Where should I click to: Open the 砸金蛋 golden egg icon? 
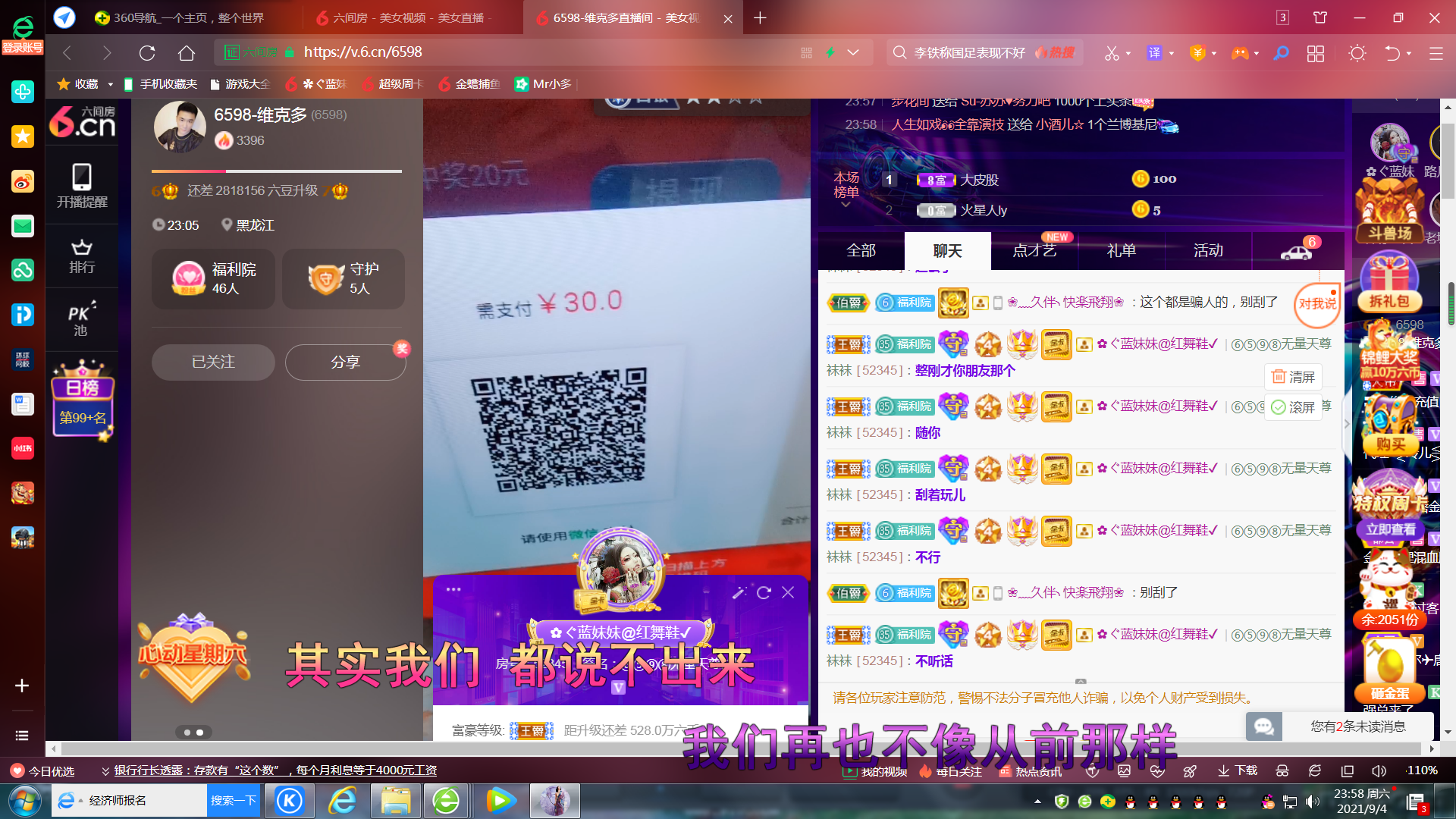pos(1389,669)
